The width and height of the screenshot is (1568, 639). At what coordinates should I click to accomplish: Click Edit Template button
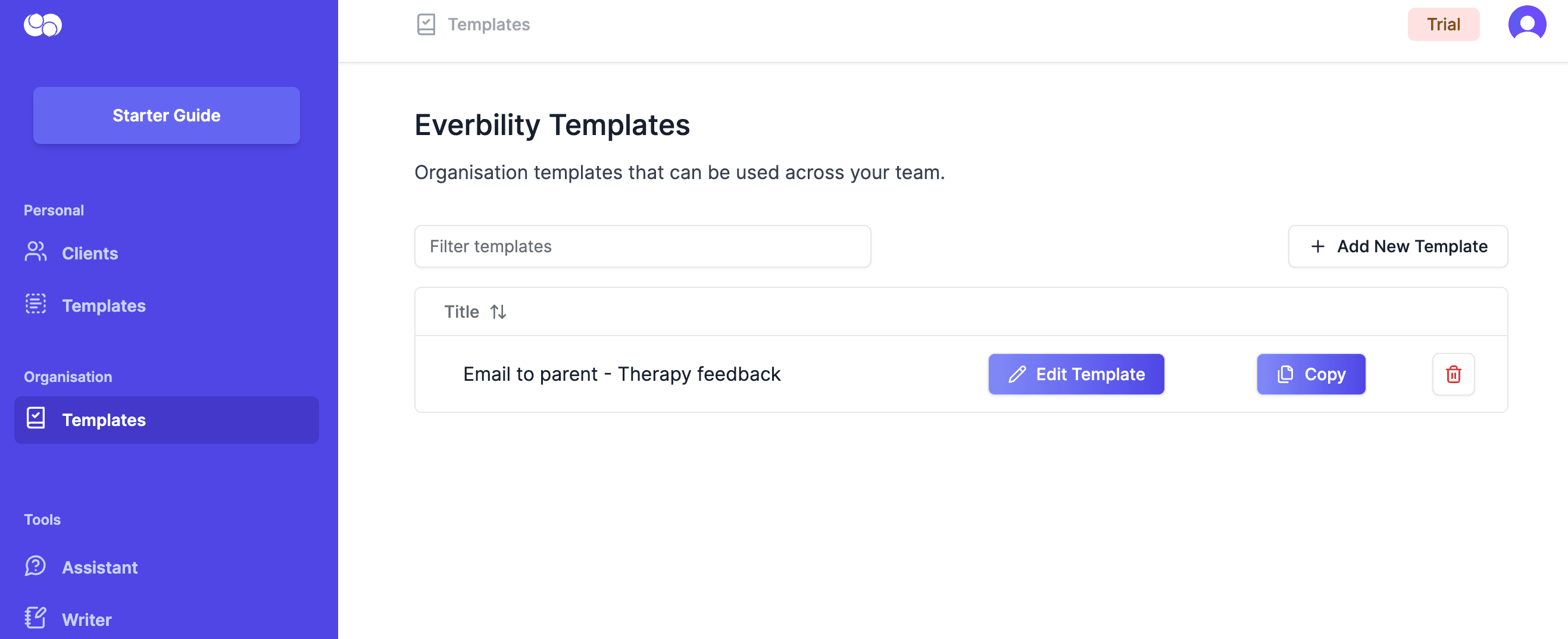point(1076,374)
